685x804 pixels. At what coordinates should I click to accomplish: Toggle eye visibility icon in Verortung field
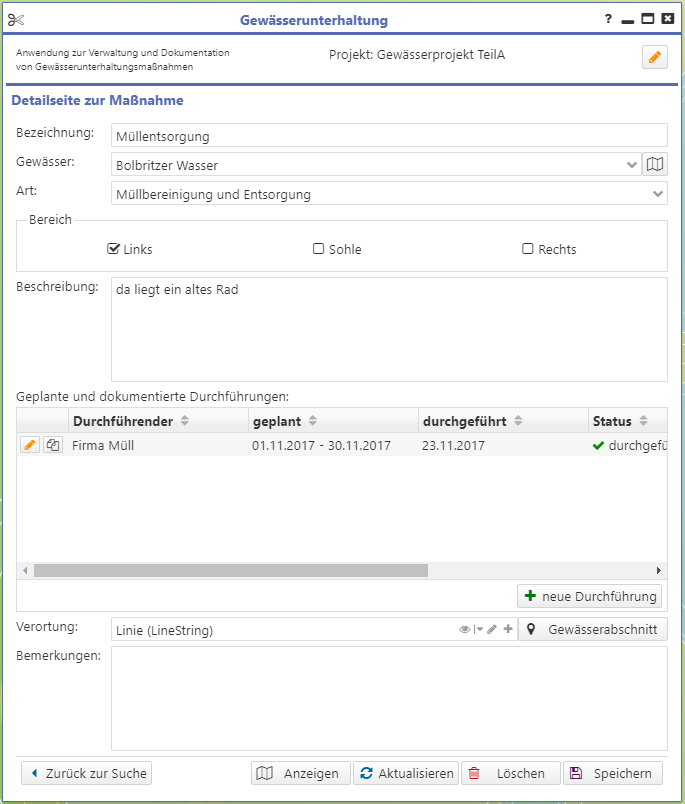464,630
